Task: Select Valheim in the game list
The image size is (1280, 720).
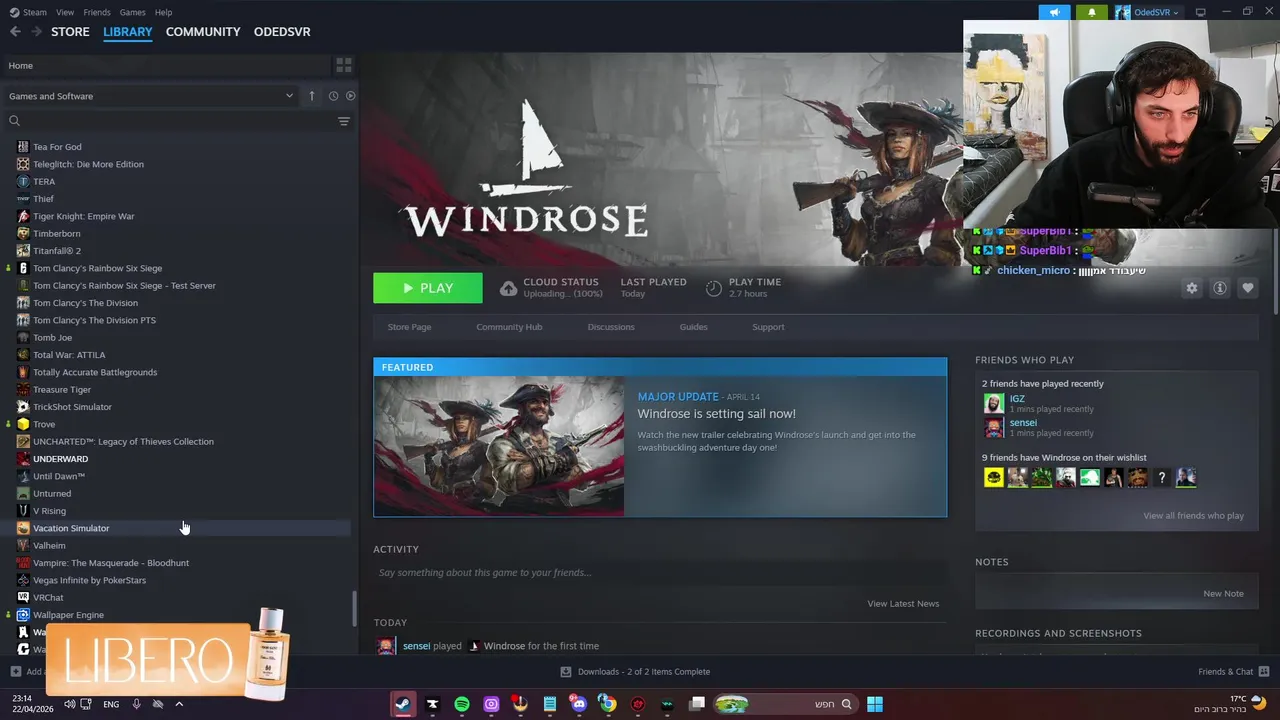Action: pos(49,546)
